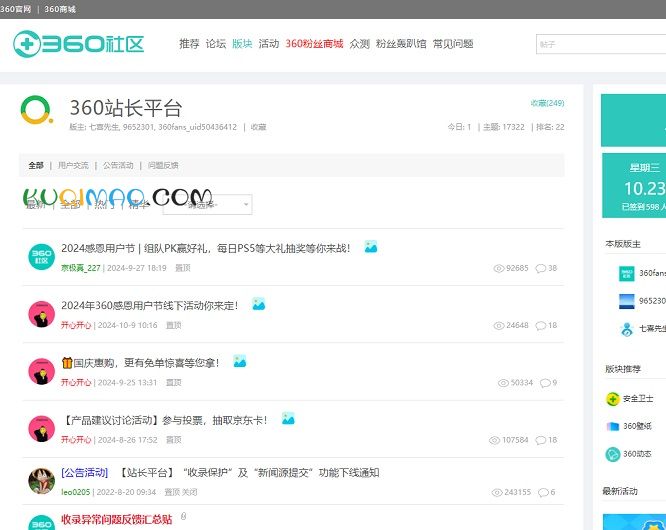666x530 pixels.
Task: Click username leo0205
Action: click(76, 492)
